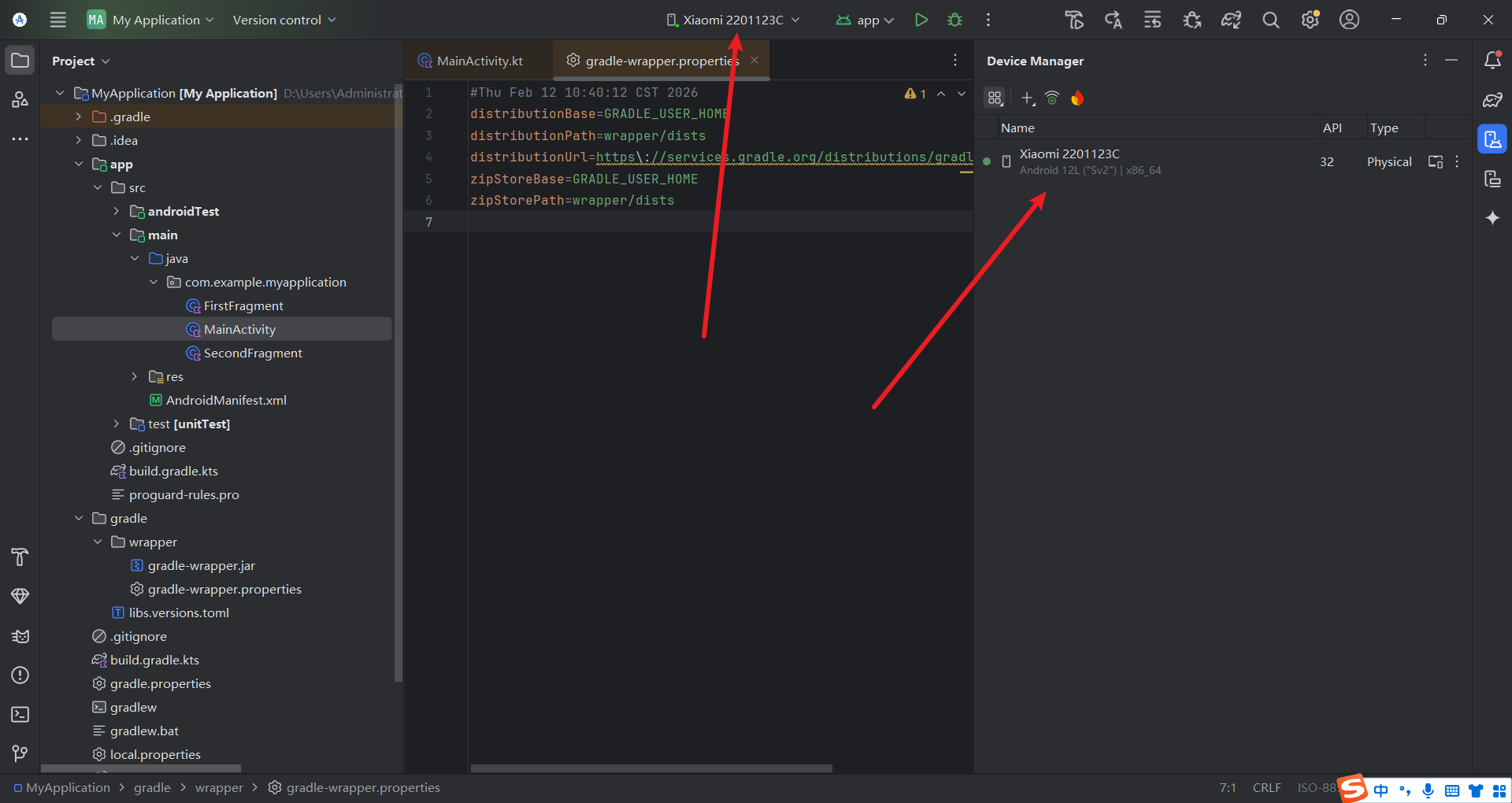Click the project tree vertical scrollbar
1512x803 pixels.
coord(398,382)
